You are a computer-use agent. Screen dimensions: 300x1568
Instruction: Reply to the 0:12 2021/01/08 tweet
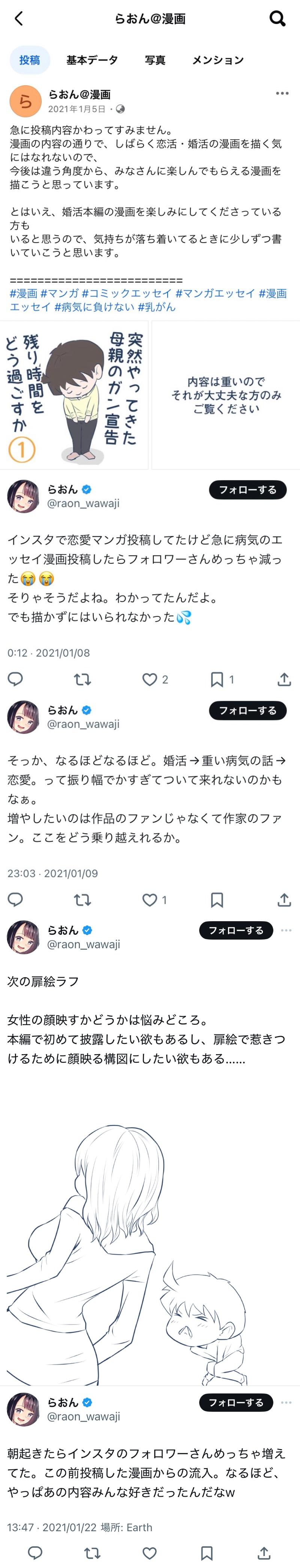15,679
